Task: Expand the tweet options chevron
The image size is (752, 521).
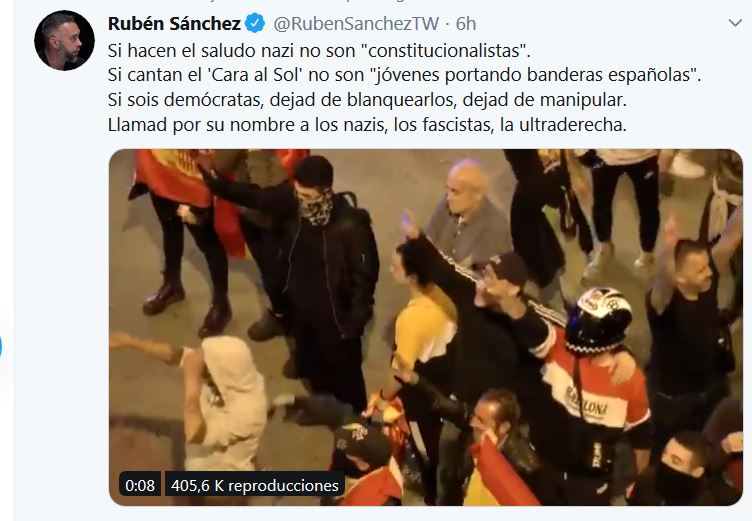Action: point(735,23)
